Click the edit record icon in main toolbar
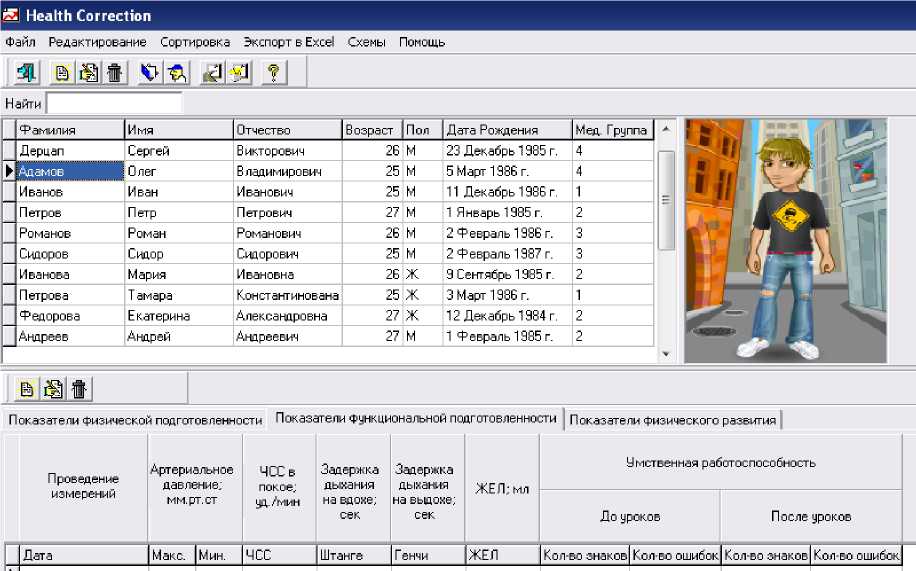The height and width of the screenshot is (571, 916). click(88, 73)
